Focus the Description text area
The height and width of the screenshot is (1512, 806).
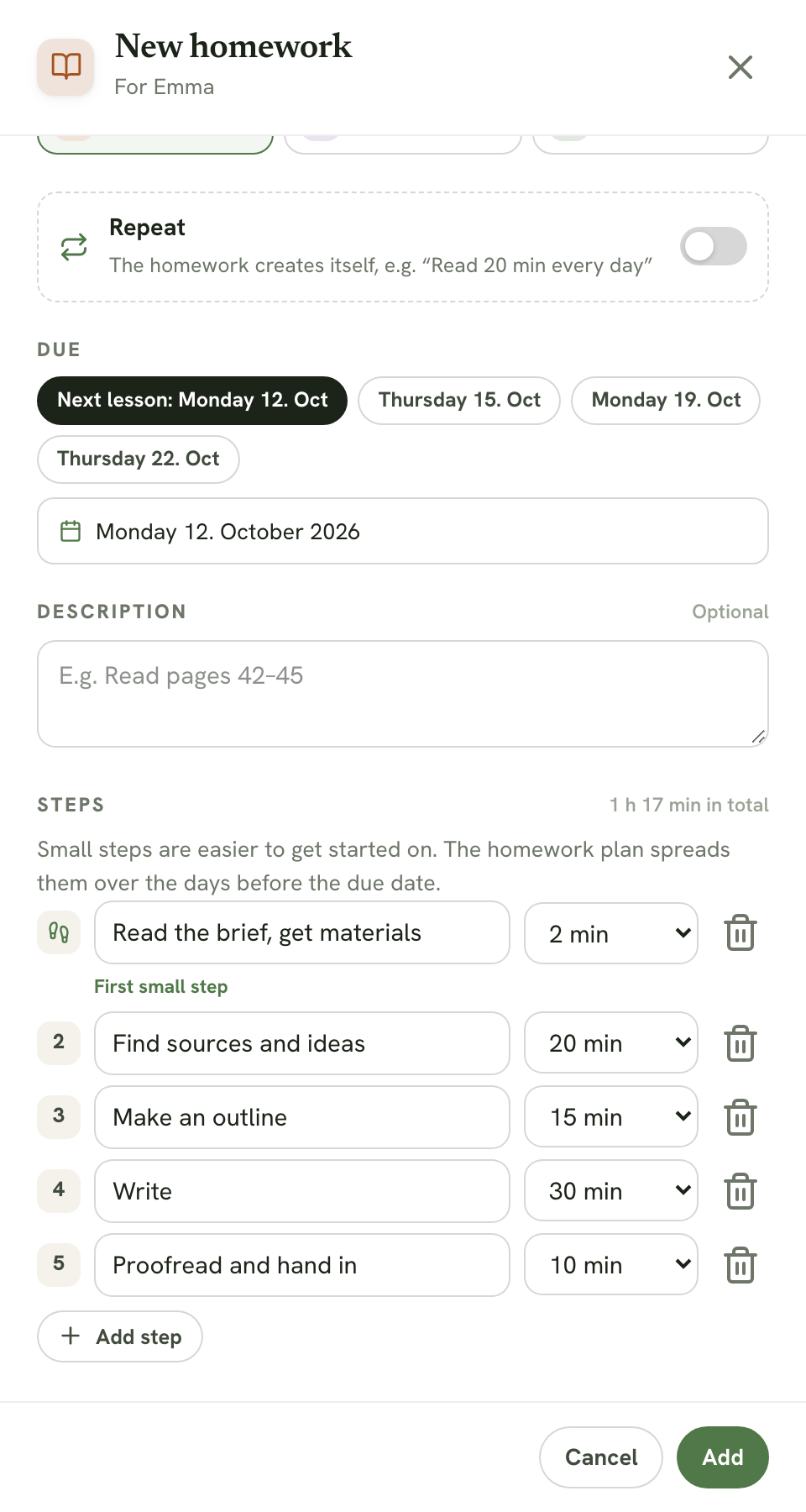coord(403,694)
